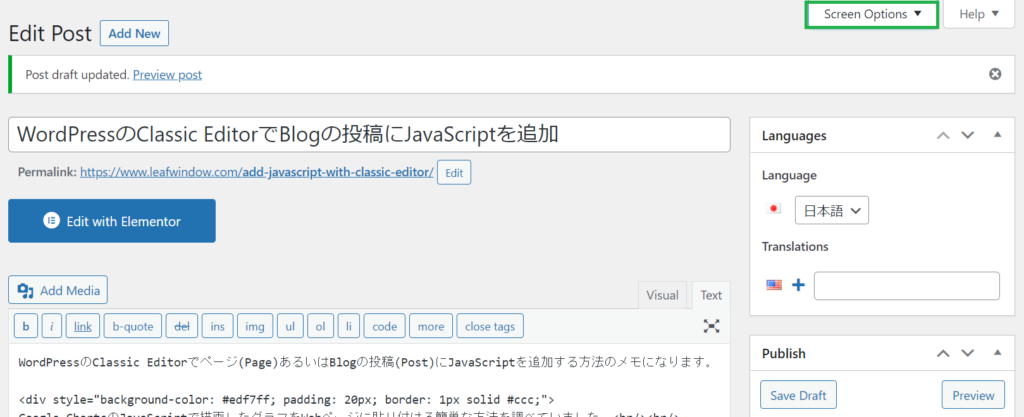Collapse the Publish panel
Image resolution: width=1024 pixels, height=417 pixels.
pyautogui.click(x=997, y=353)
